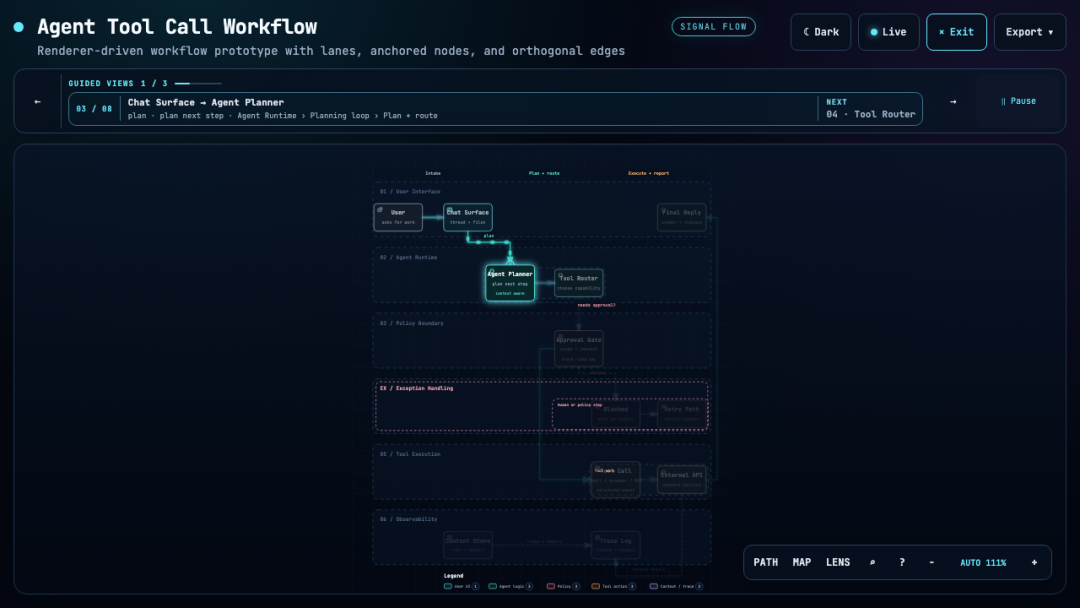Image resolution: width=1080 pixels, height=608 pixels.
Task: Zoom out with the minus button
Action: (x=931, y=563)
